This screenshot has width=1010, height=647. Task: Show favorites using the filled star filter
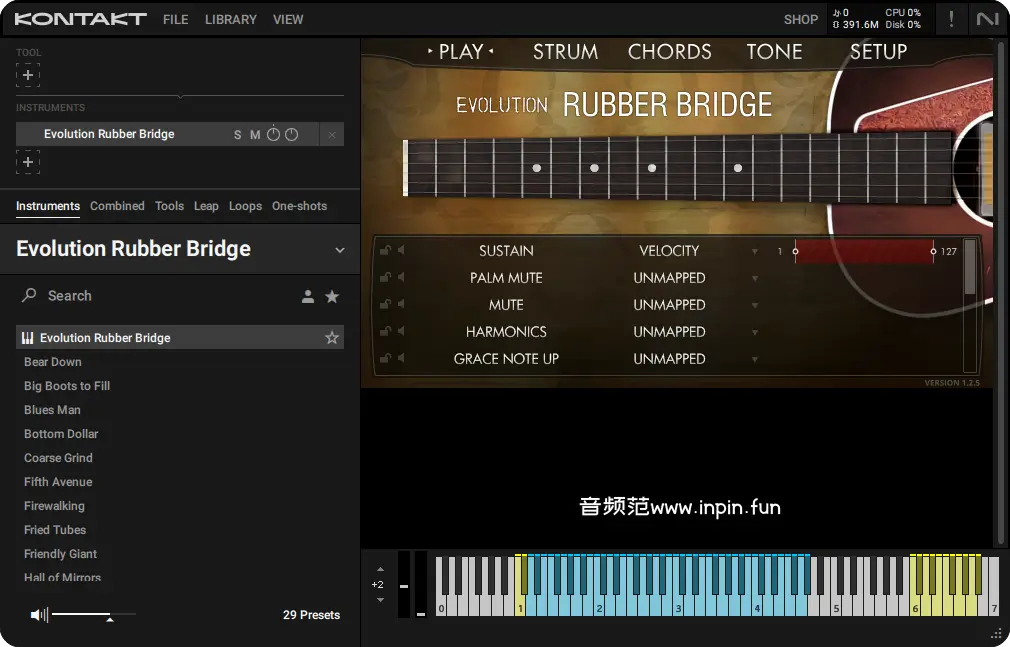[x=332, y=296]
